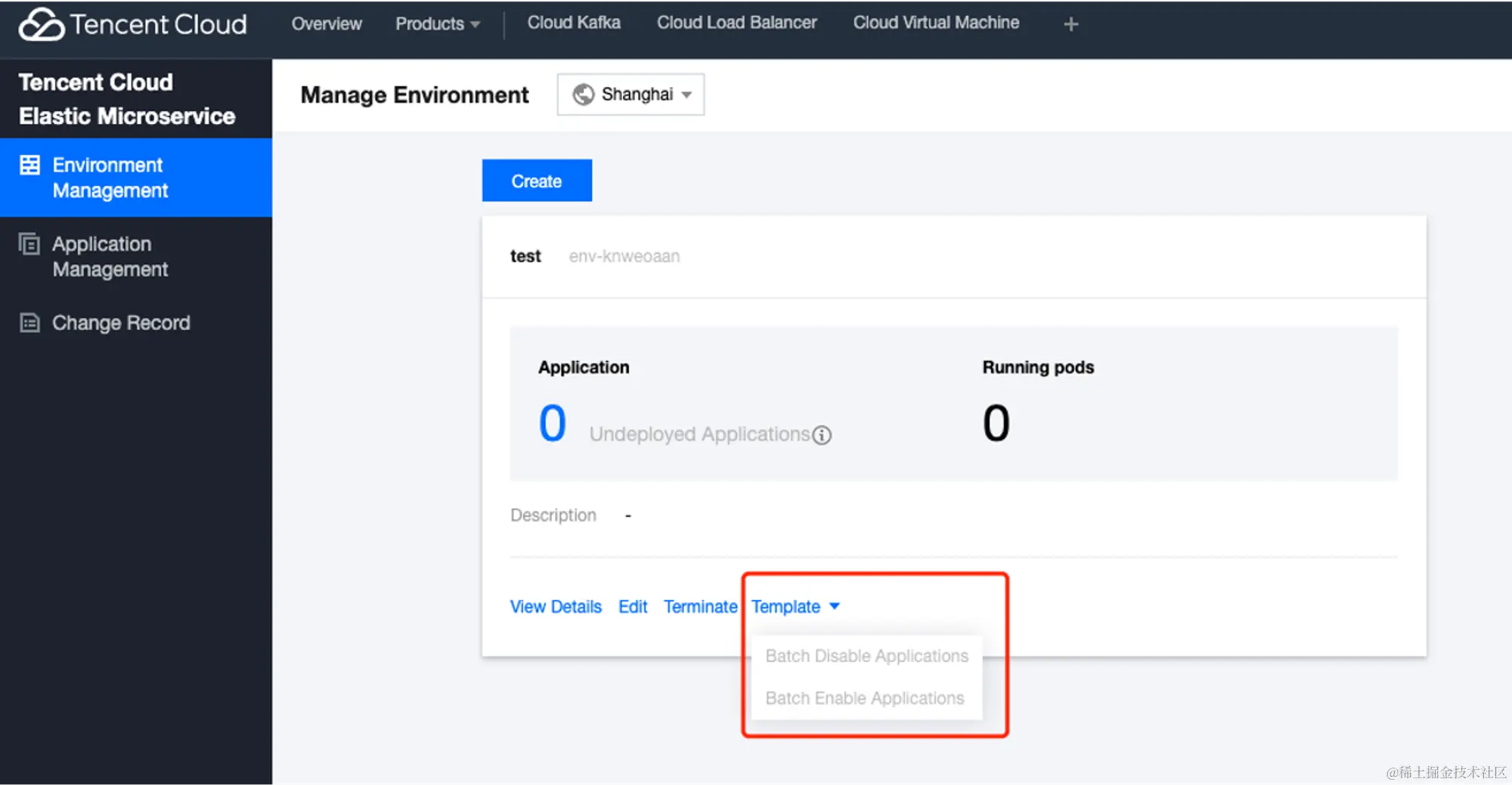Open the View Details link
Image resolution: width=1512 pixels, height=785 pixels.
click(x=556, y=607)
